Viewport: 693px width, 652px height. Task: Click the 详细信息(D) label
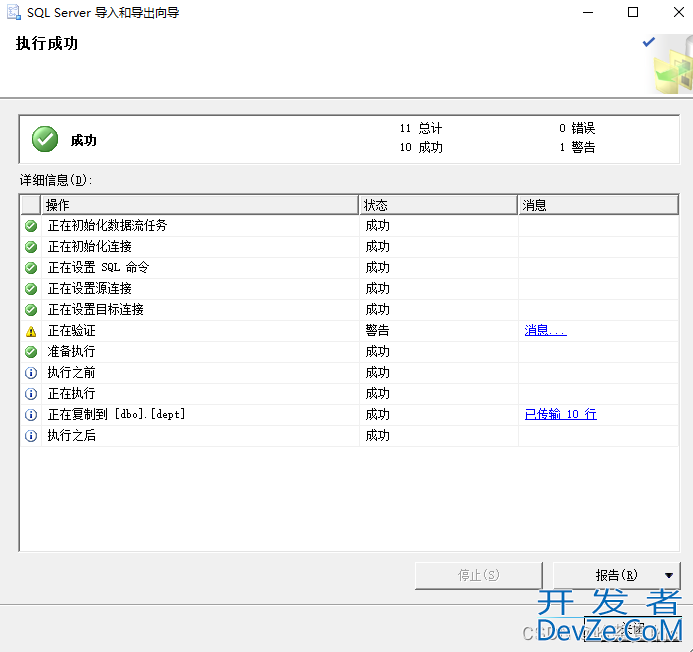pos(56,180)
